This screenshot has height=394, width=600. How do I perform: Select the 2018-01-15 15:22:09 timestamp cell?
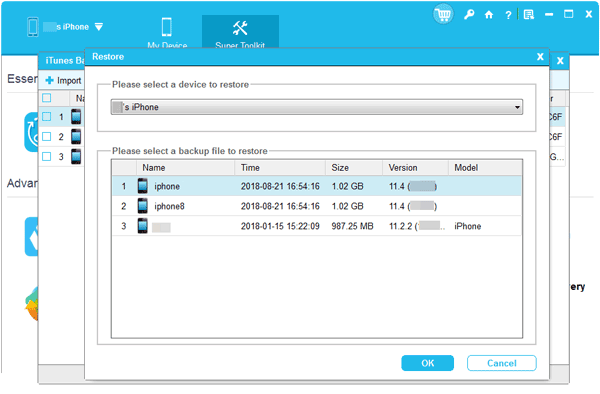[x=280, y=226]
